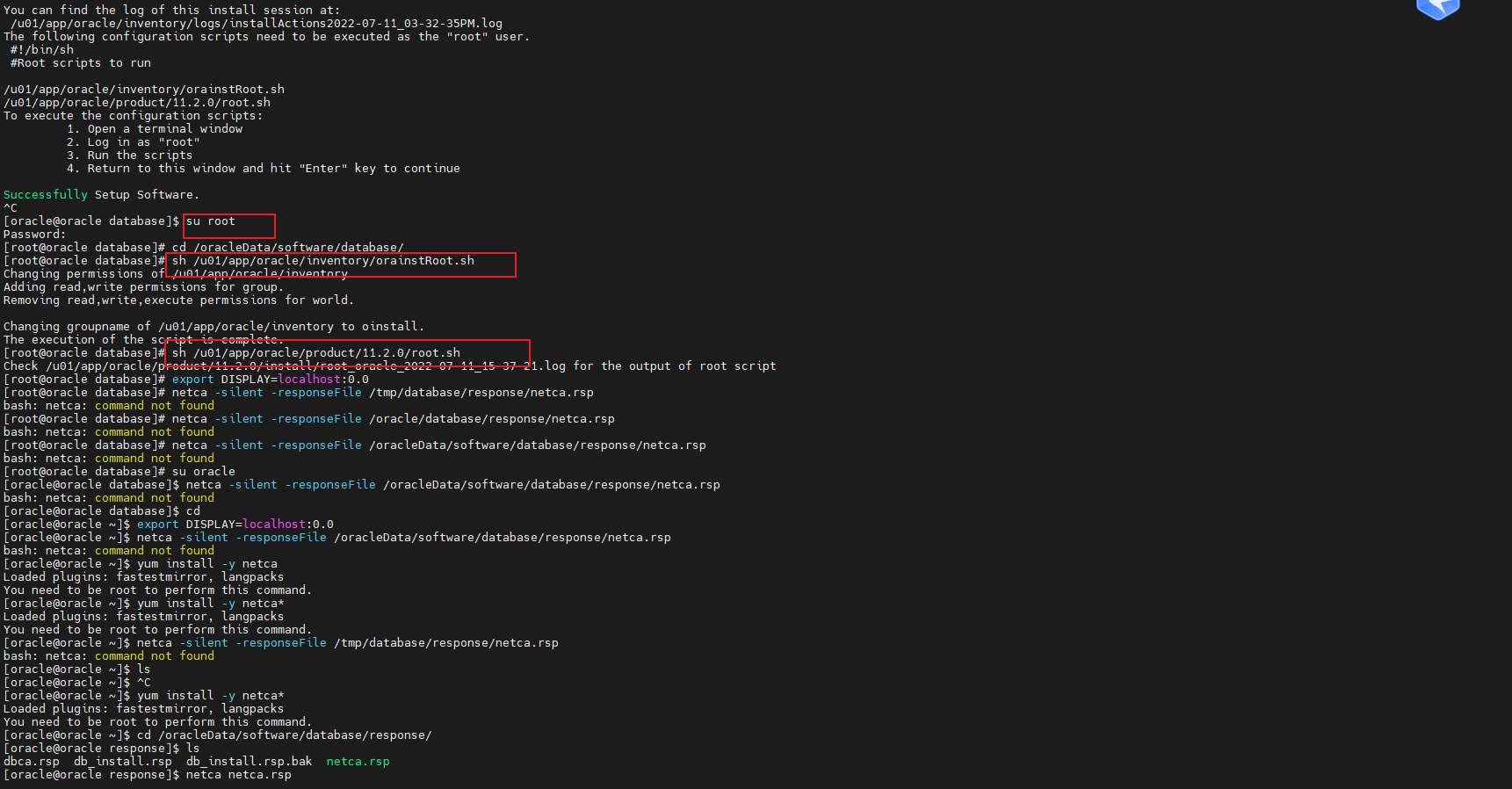
Task: Click the blue floating icon at the terminal's top-right corner
Action: click(x=1437, y=9)
